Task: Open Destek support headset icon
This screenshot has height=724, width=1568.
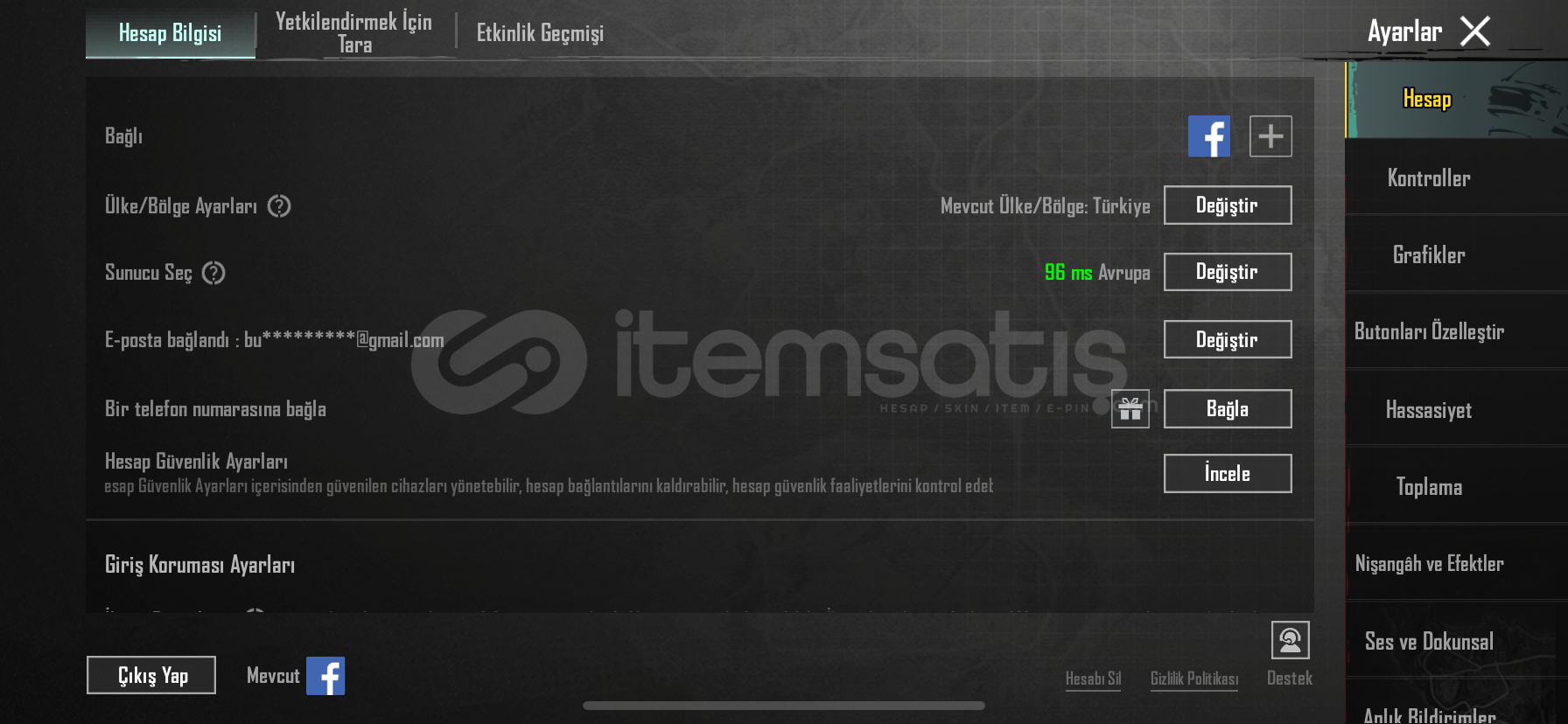Action: pos(1290,640)
